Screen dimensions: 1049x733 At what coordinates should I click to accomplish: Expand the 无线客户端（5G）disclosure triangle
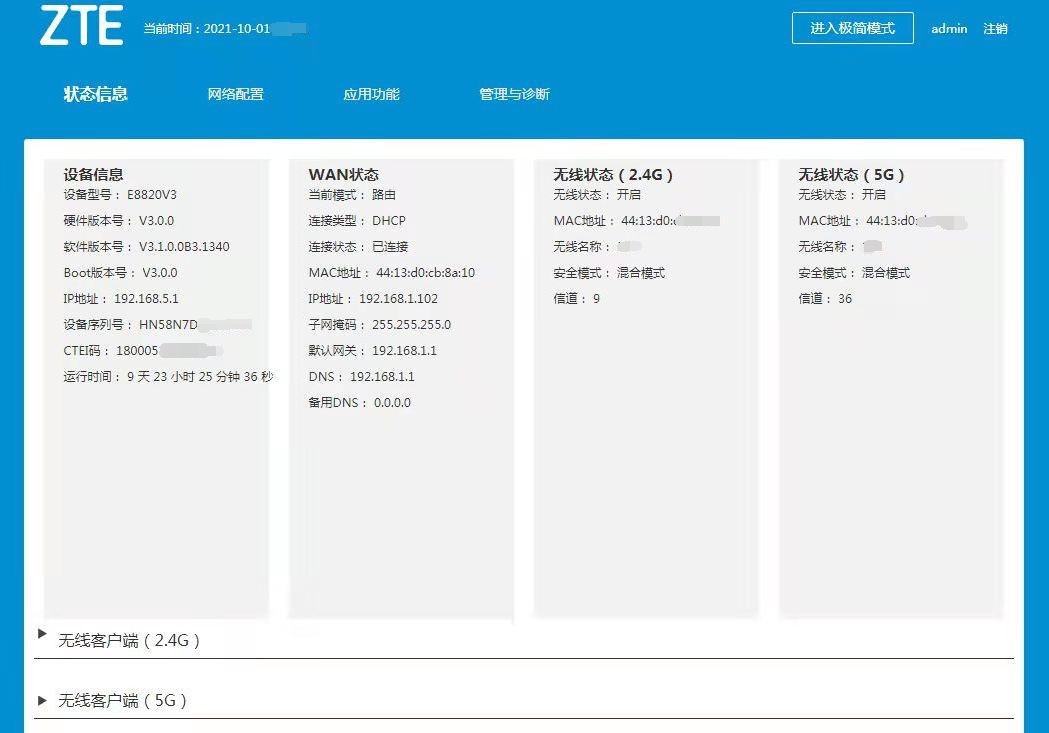click(42, 700)
